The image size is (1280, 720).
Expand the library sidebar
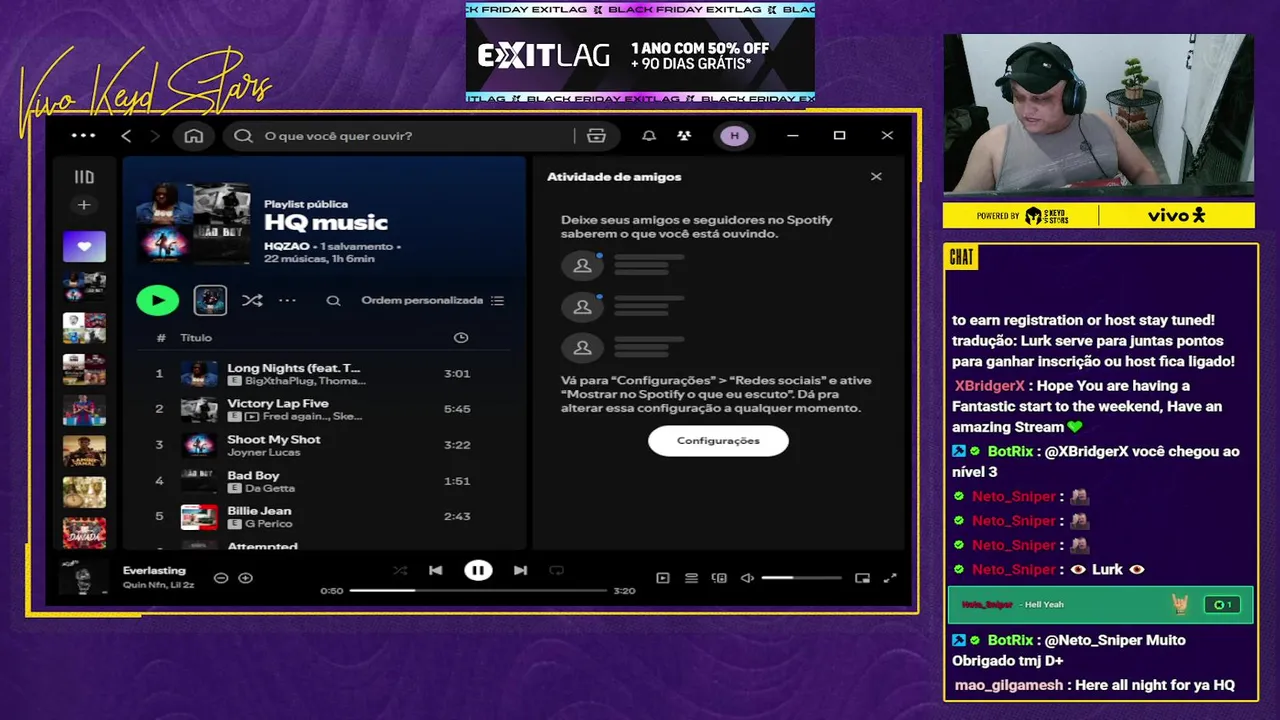click(x=84, y=177)
